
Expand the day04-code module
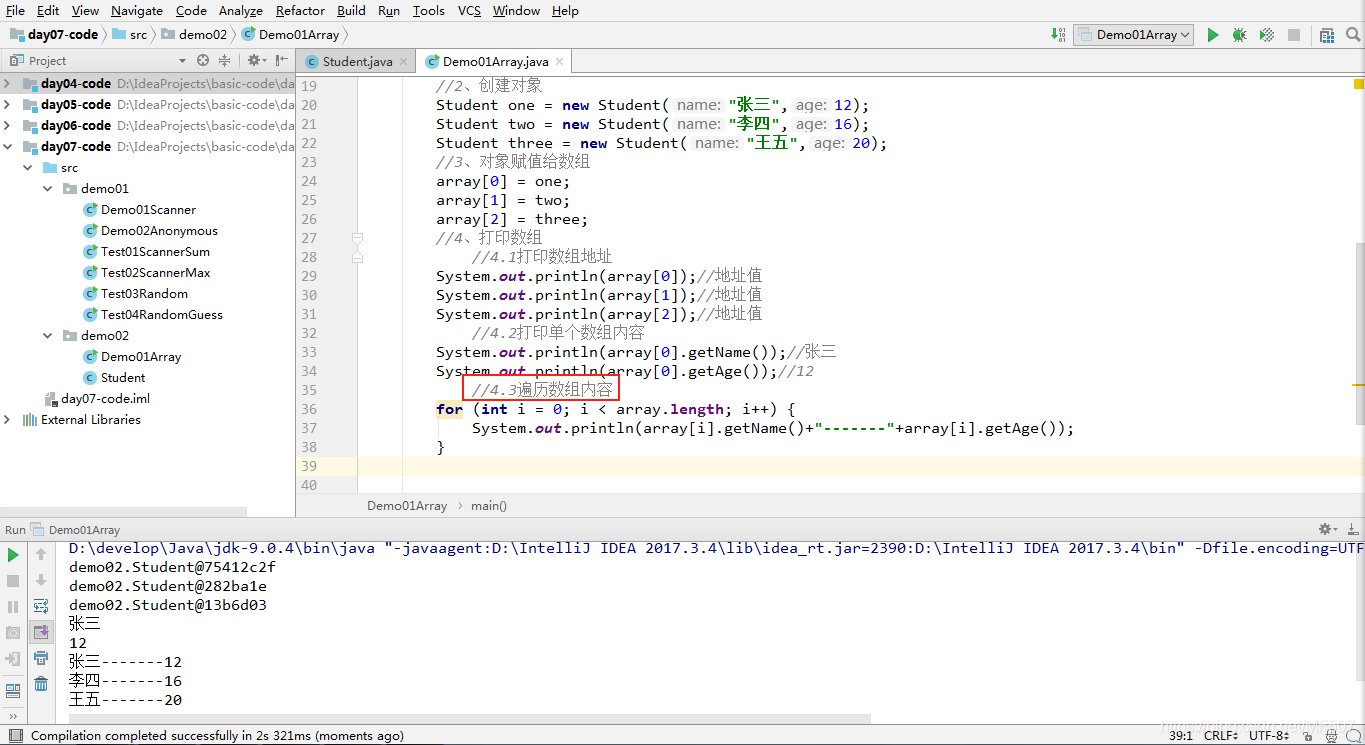click(x=8, y=84)
